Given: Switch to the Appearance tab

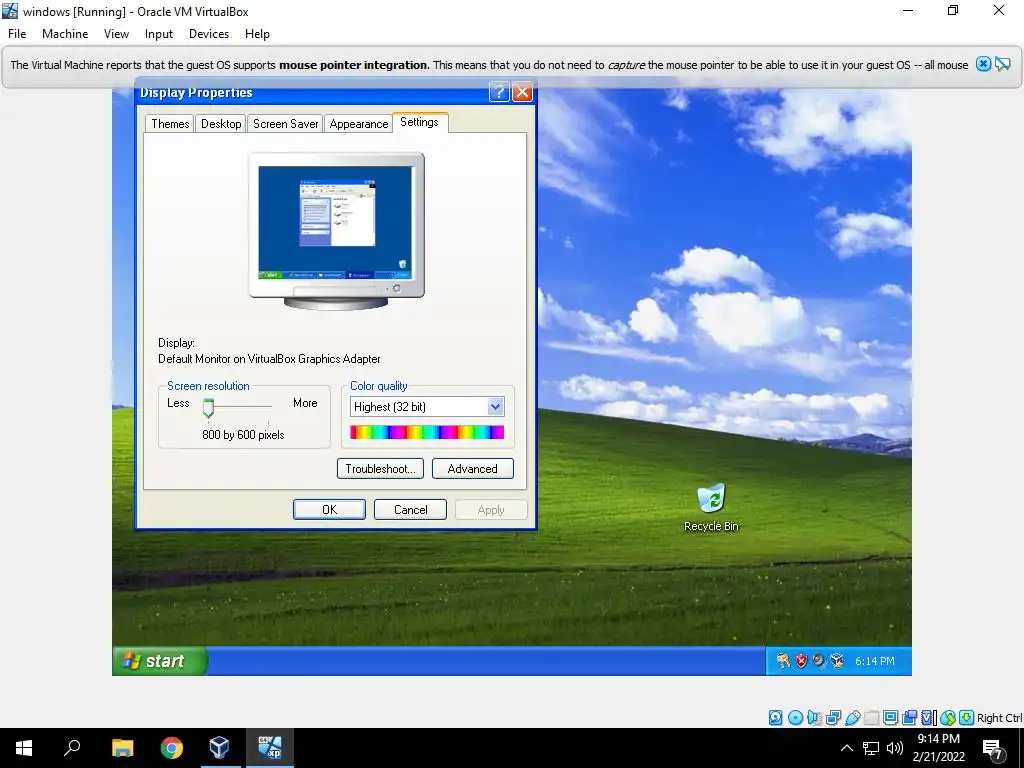Looking at the screenshot, I should click(359, 123).
